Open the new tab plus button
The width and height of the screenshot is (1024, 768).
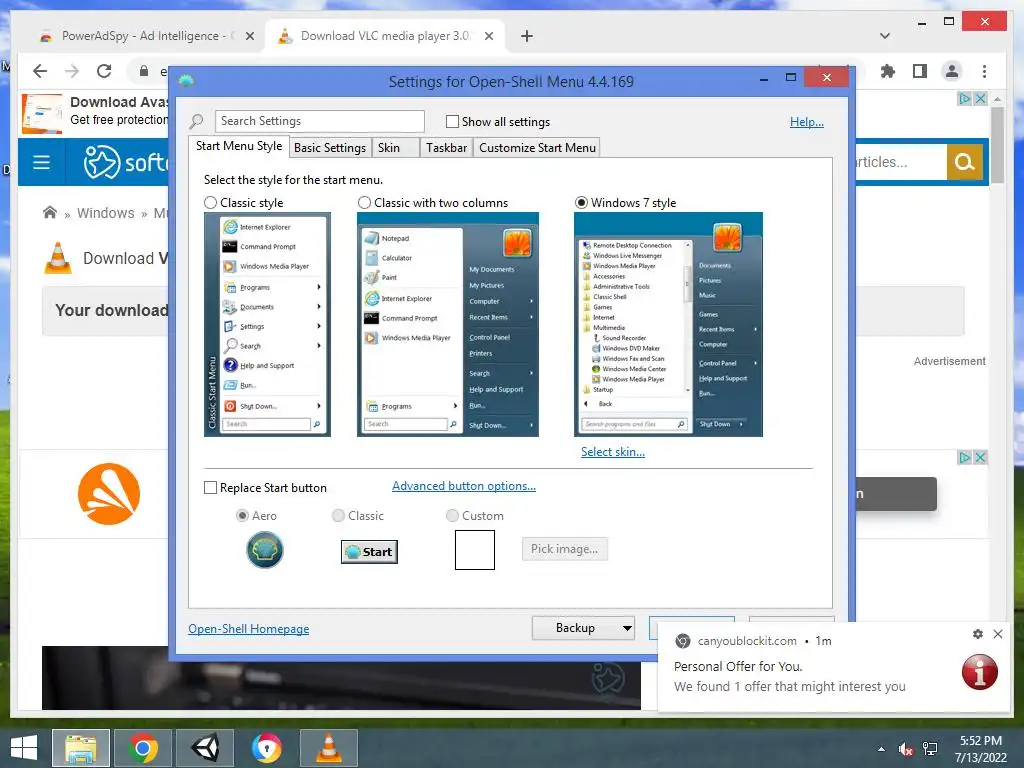coord(527,36)
